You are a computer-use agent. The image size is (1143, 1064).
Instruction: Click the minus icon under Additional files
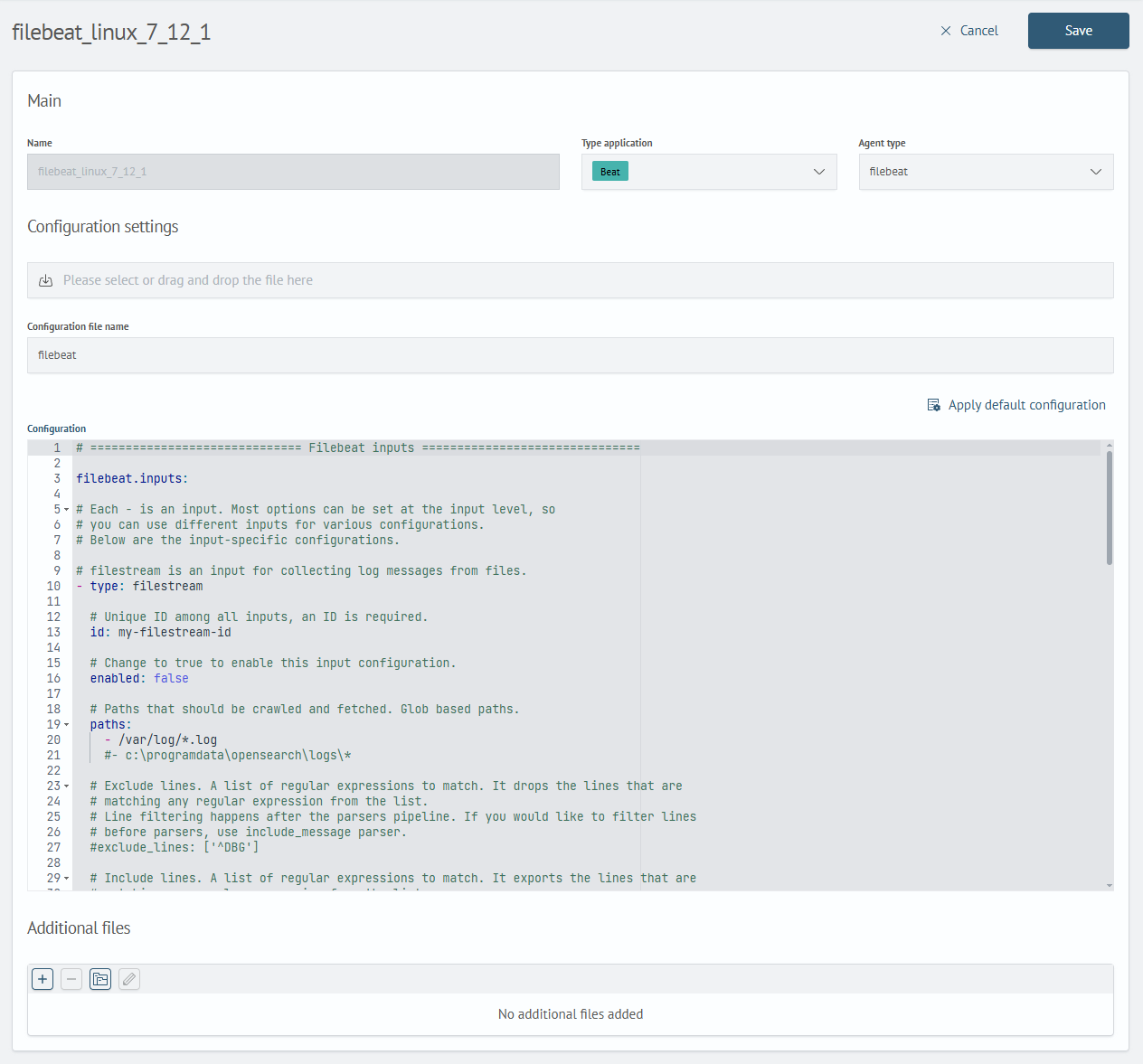tap(71, 979)
